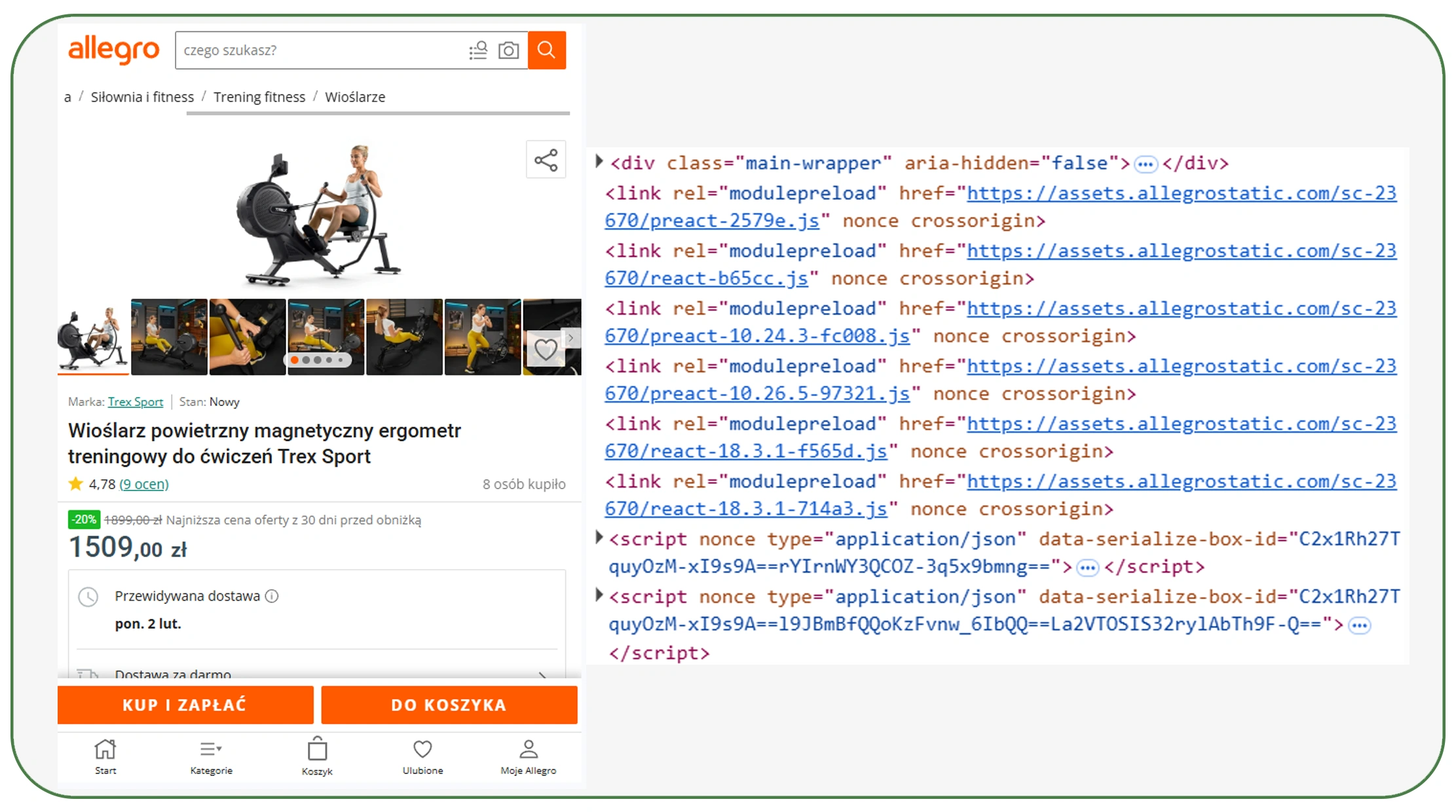The width and height of the screenshot is (1456, 812).
Task: Add to favorites with heart on gallery
Action: click(546, 350)
